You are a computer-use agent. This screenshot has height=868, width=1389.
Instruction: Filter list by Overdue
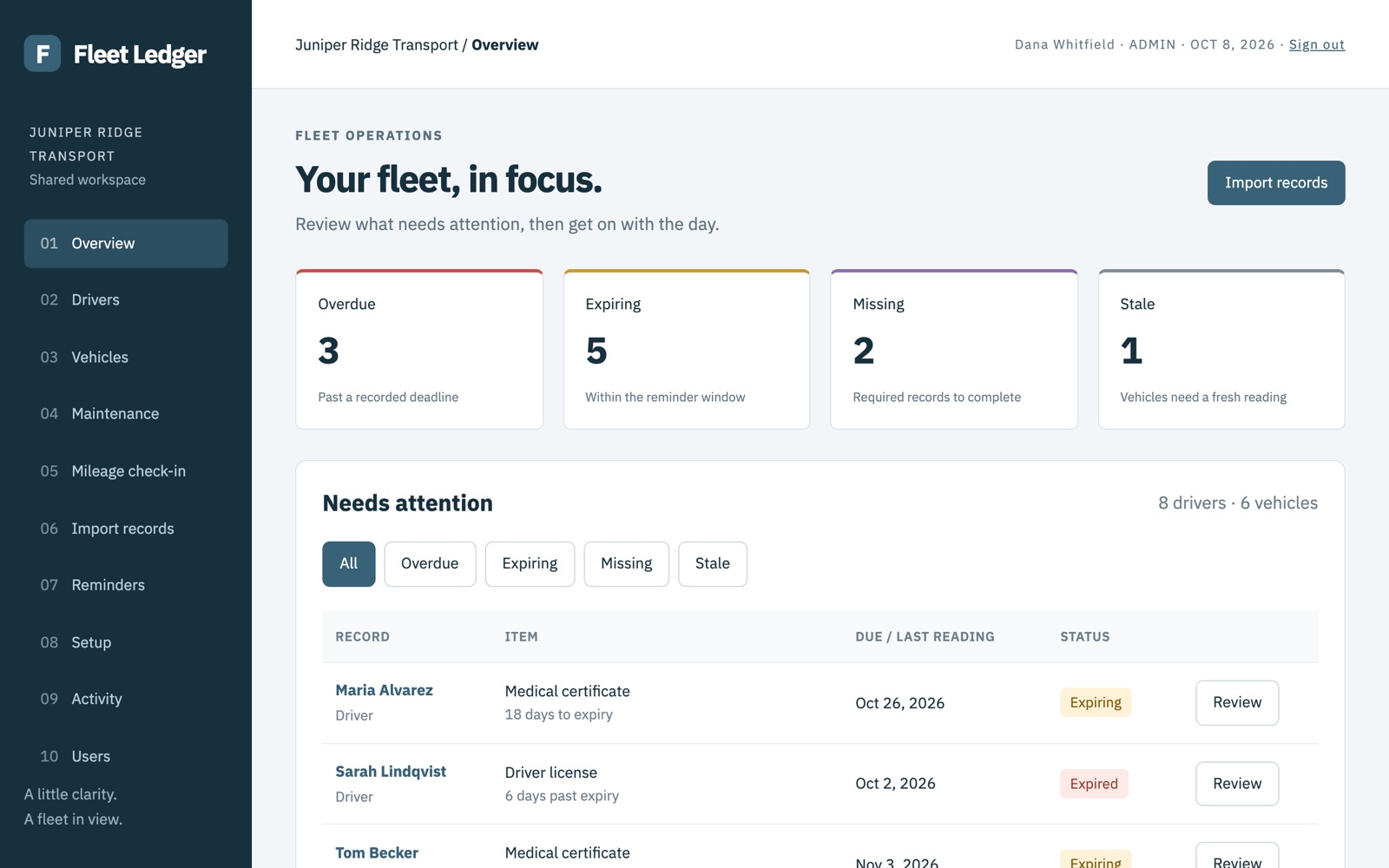click(x=430, y=563)
